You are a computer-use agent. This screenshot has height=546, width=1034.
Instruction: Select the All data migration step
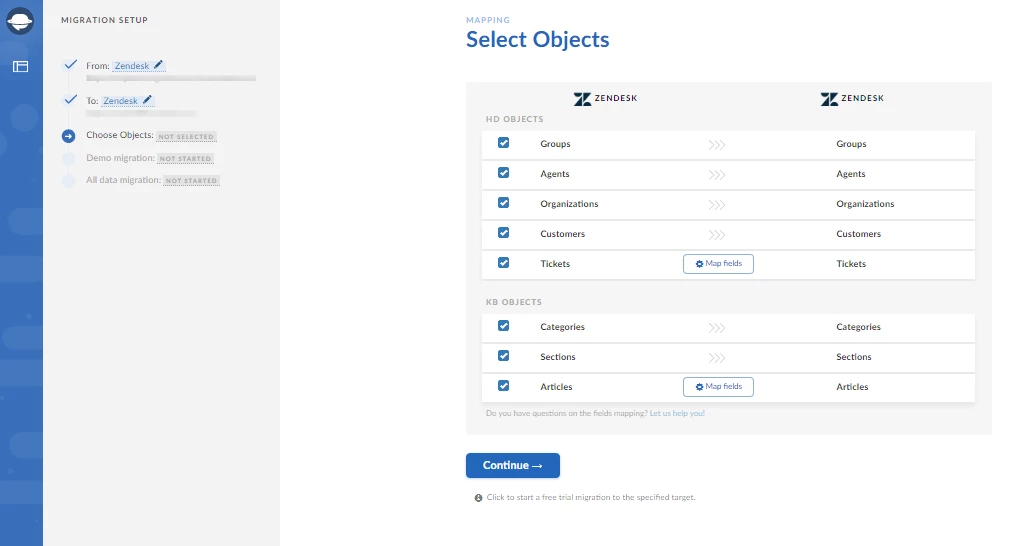click(123, 180)
